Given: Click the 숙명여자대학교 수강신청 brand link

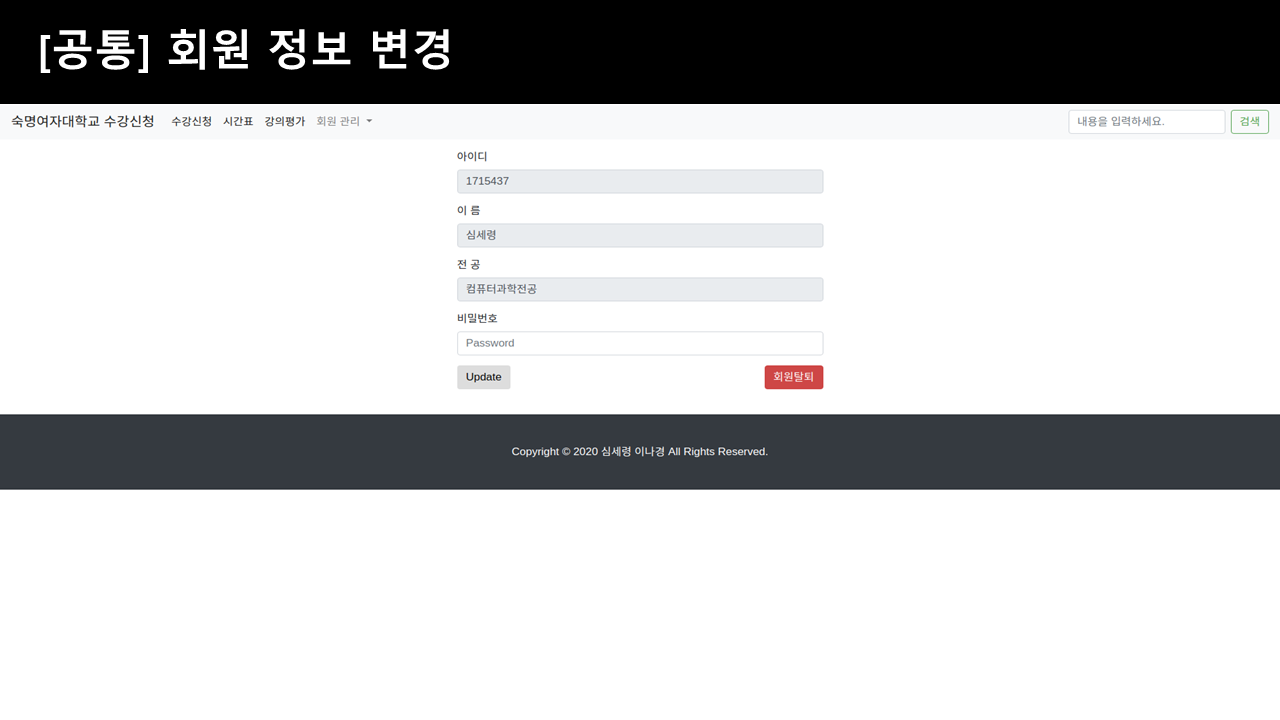Looking at the screenshot, I should 83,121.
